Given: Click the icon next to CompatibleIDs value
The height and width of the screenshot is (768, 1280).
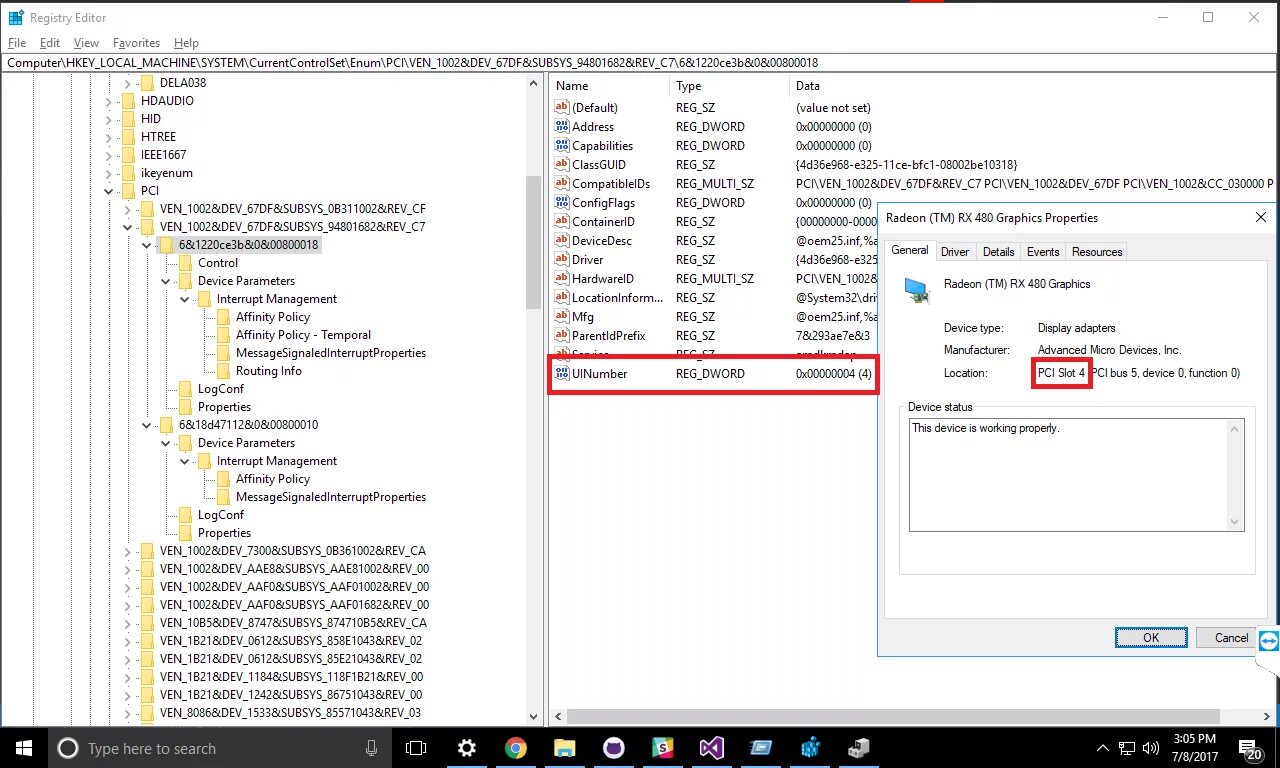Looking at the screenshot, I should tap(562, 183).
